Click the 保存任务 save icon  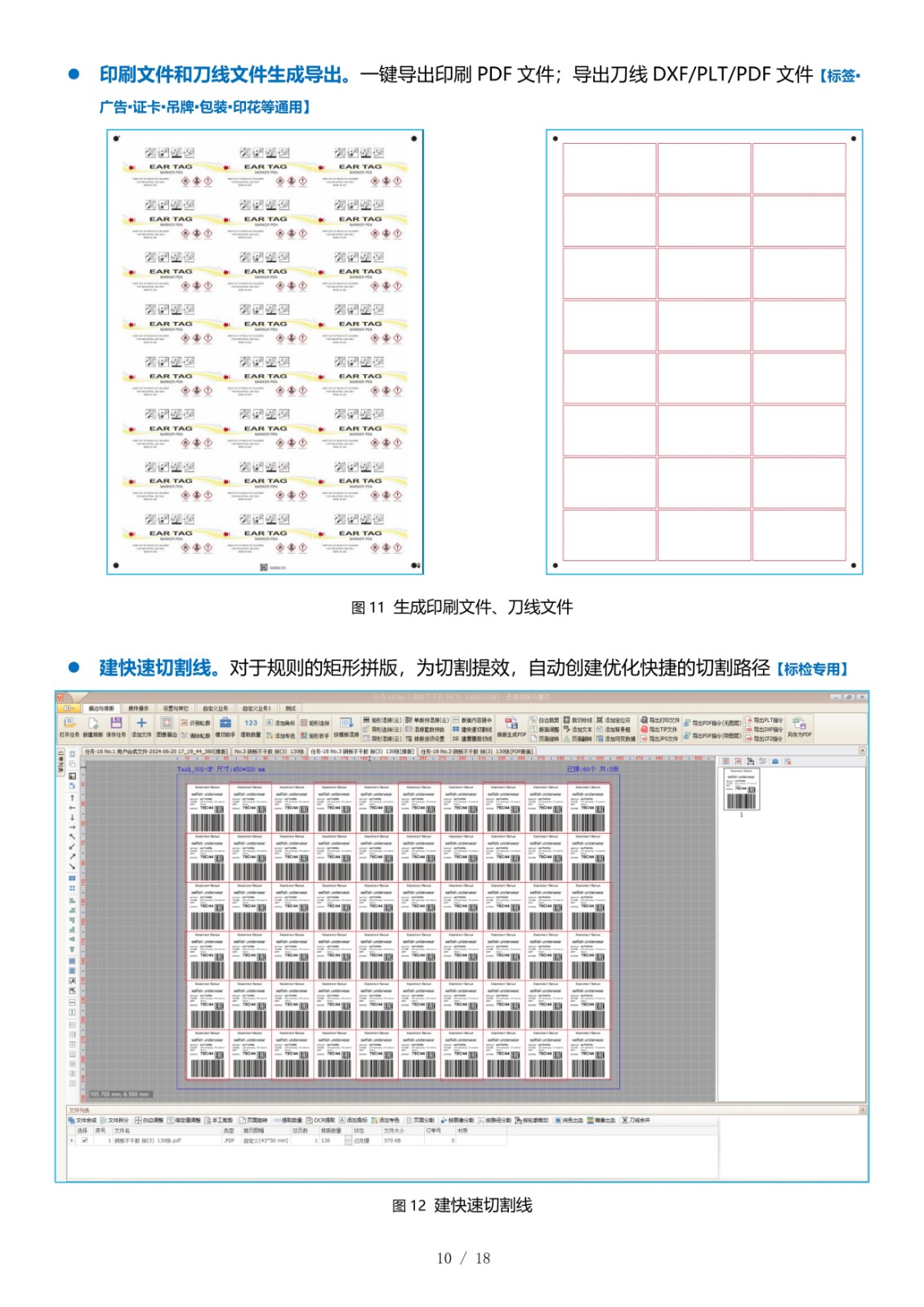tap(116, 725)
